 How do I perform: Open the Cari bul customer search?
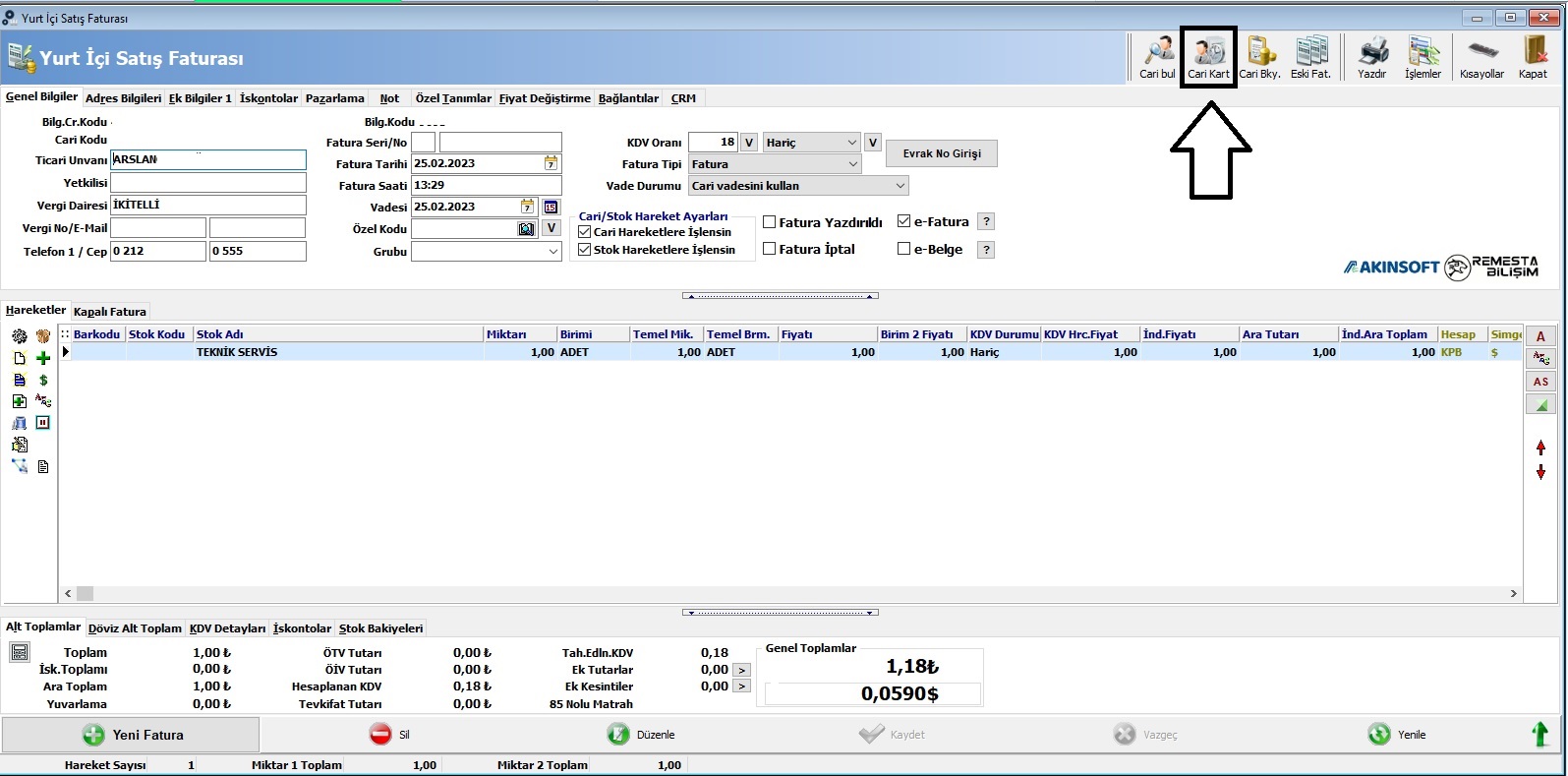coord(1157,58)
